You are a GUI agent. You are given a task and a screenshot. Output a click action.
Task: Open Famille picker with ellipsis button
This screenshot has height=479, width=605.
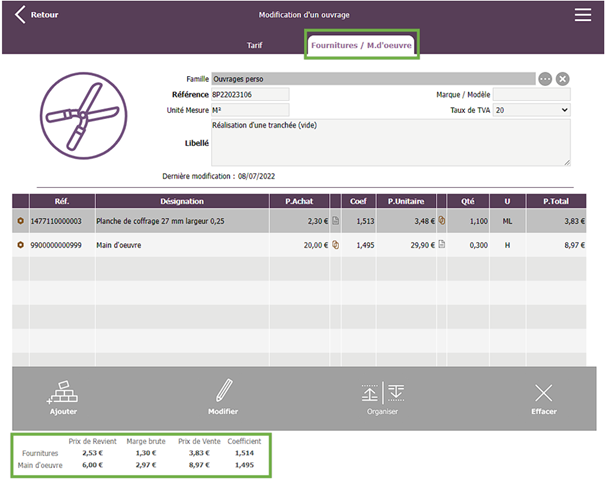545,78
